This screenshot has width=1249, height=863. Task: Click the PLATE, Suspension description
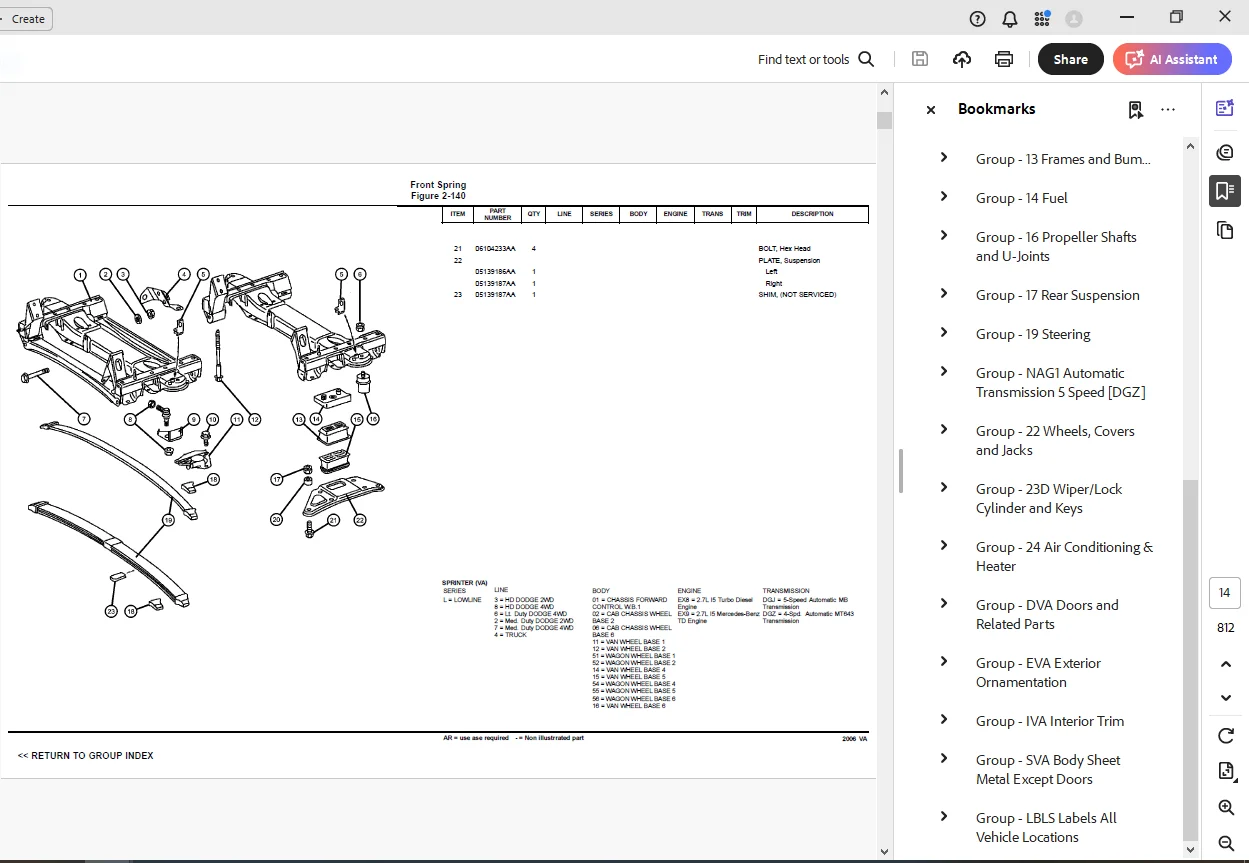[789, 260]
